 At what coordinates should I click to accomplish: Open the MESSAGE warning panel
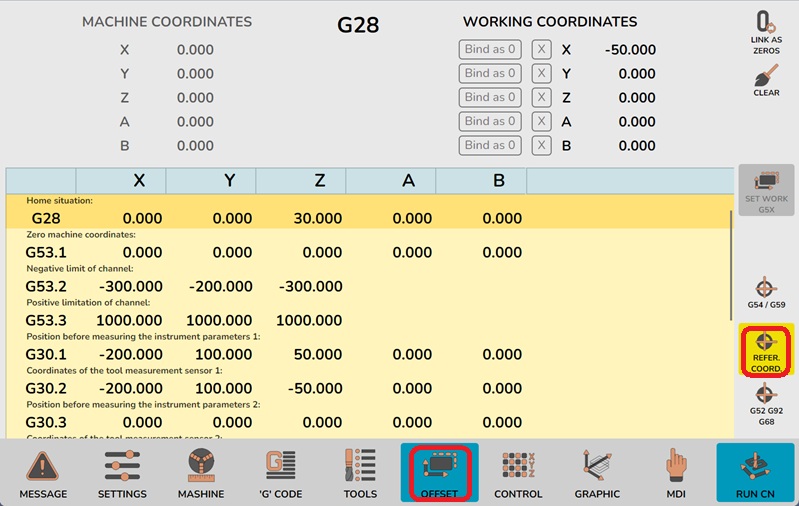coord(43,473)
